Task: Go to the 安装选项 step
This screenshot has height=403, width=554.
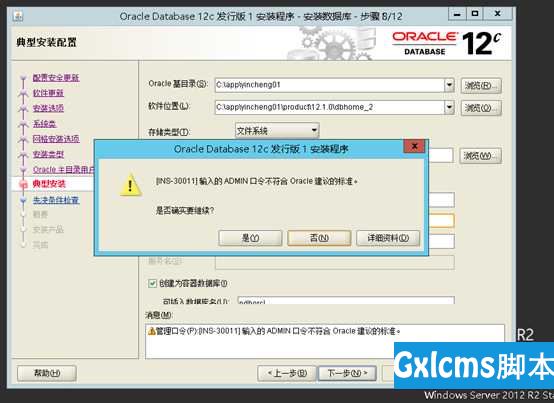Action: [48, 108]
